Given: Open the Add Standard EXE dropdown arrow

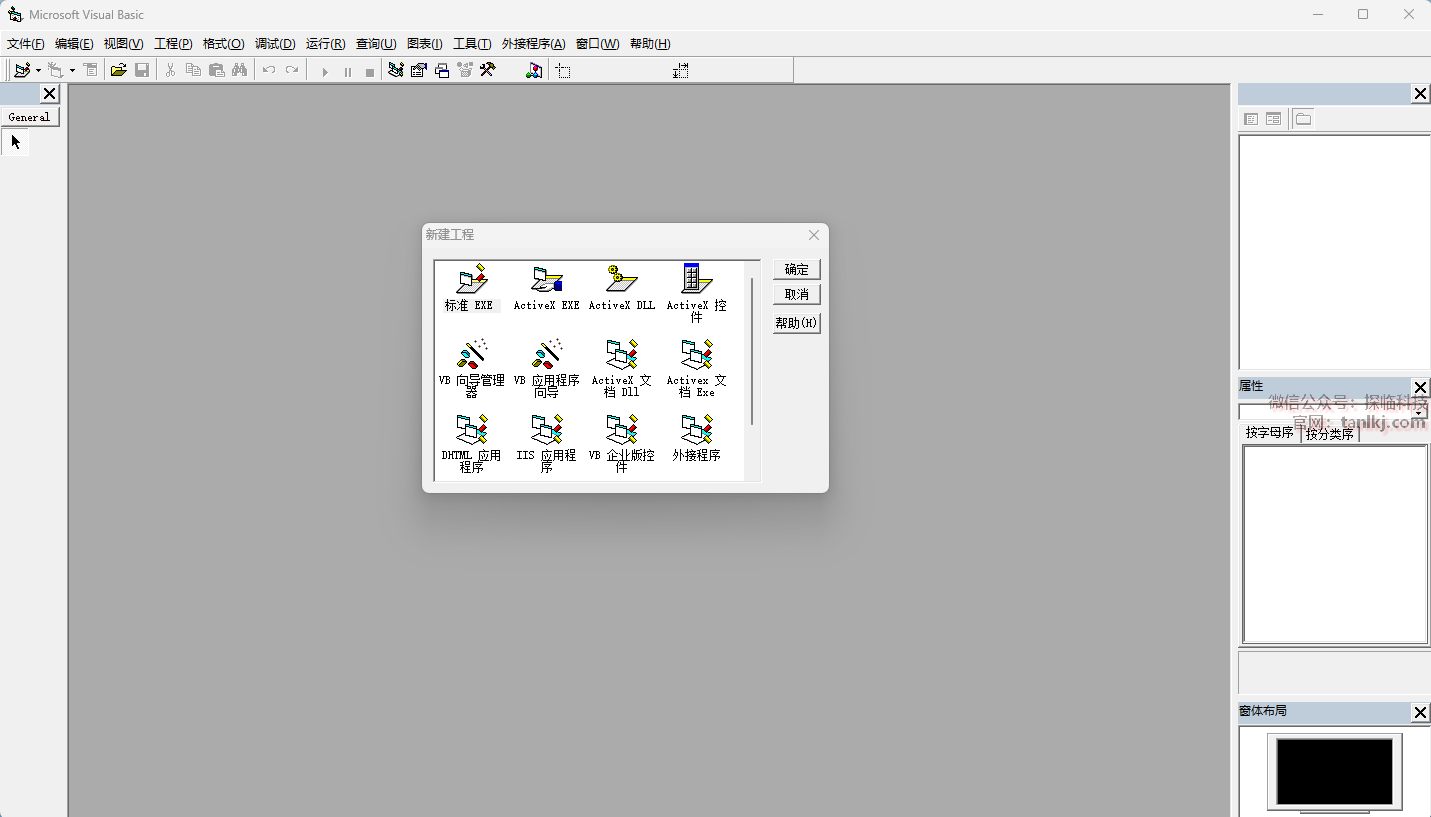Looking at the screenshot, I should (38, 70).
